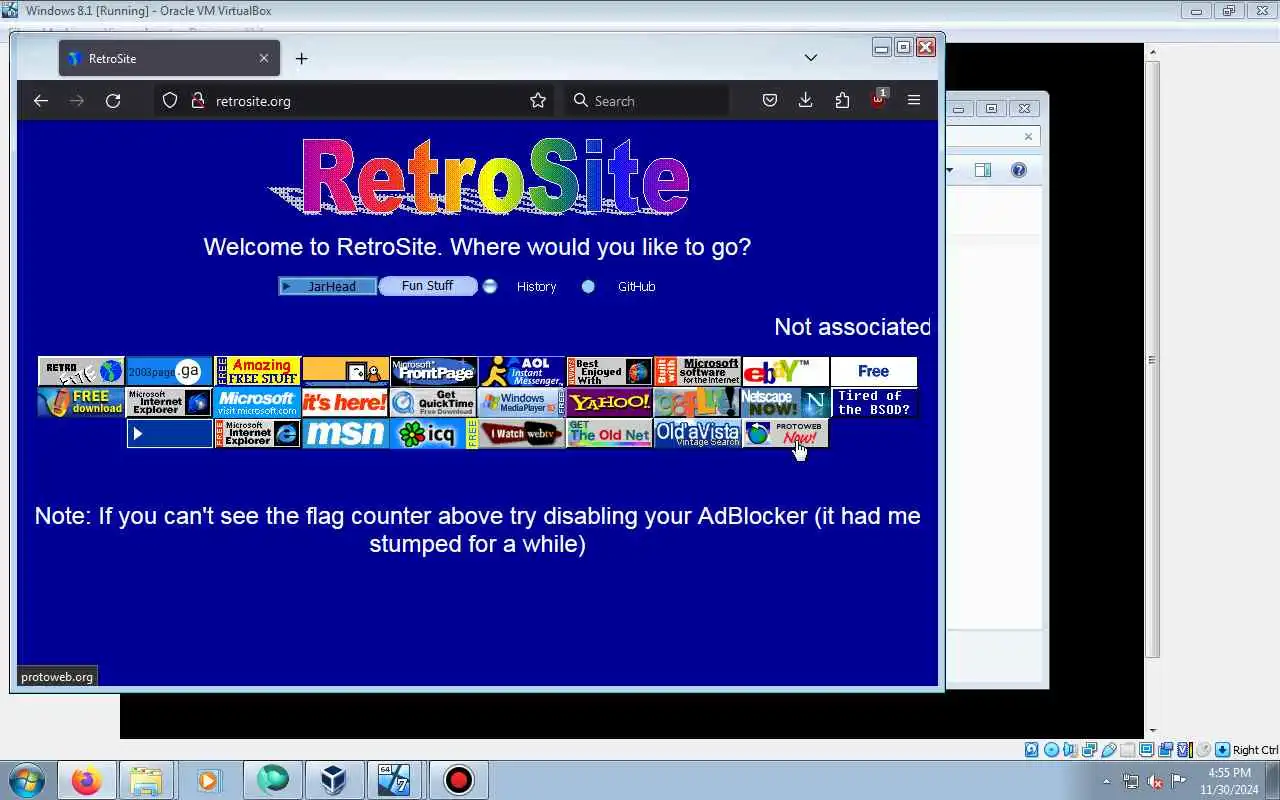This screenshot has height=800, width=1280.
Task: Click the Amazing Free Stuff banner
Action: (x=257, y=371)
